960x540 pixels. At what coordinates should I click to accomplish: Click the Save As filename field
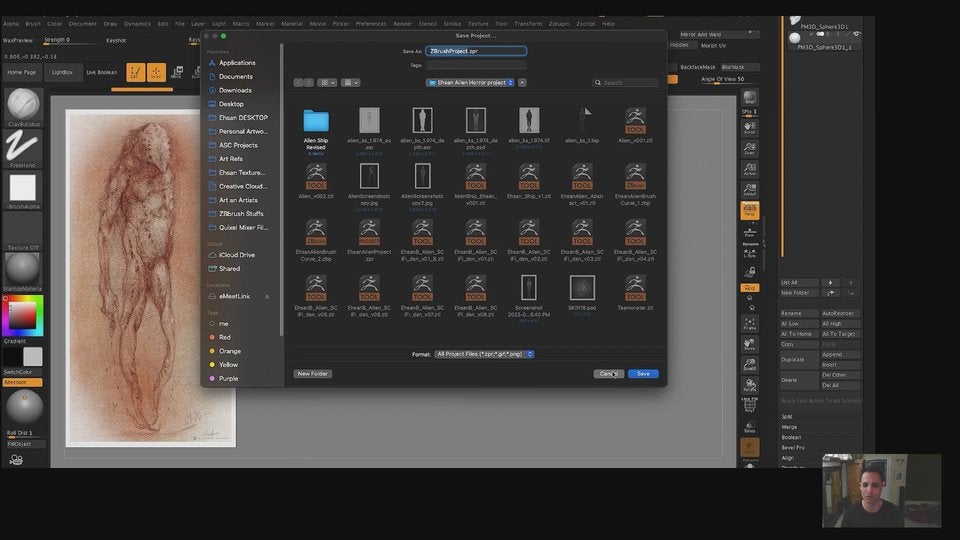click(x=475, y=50)
